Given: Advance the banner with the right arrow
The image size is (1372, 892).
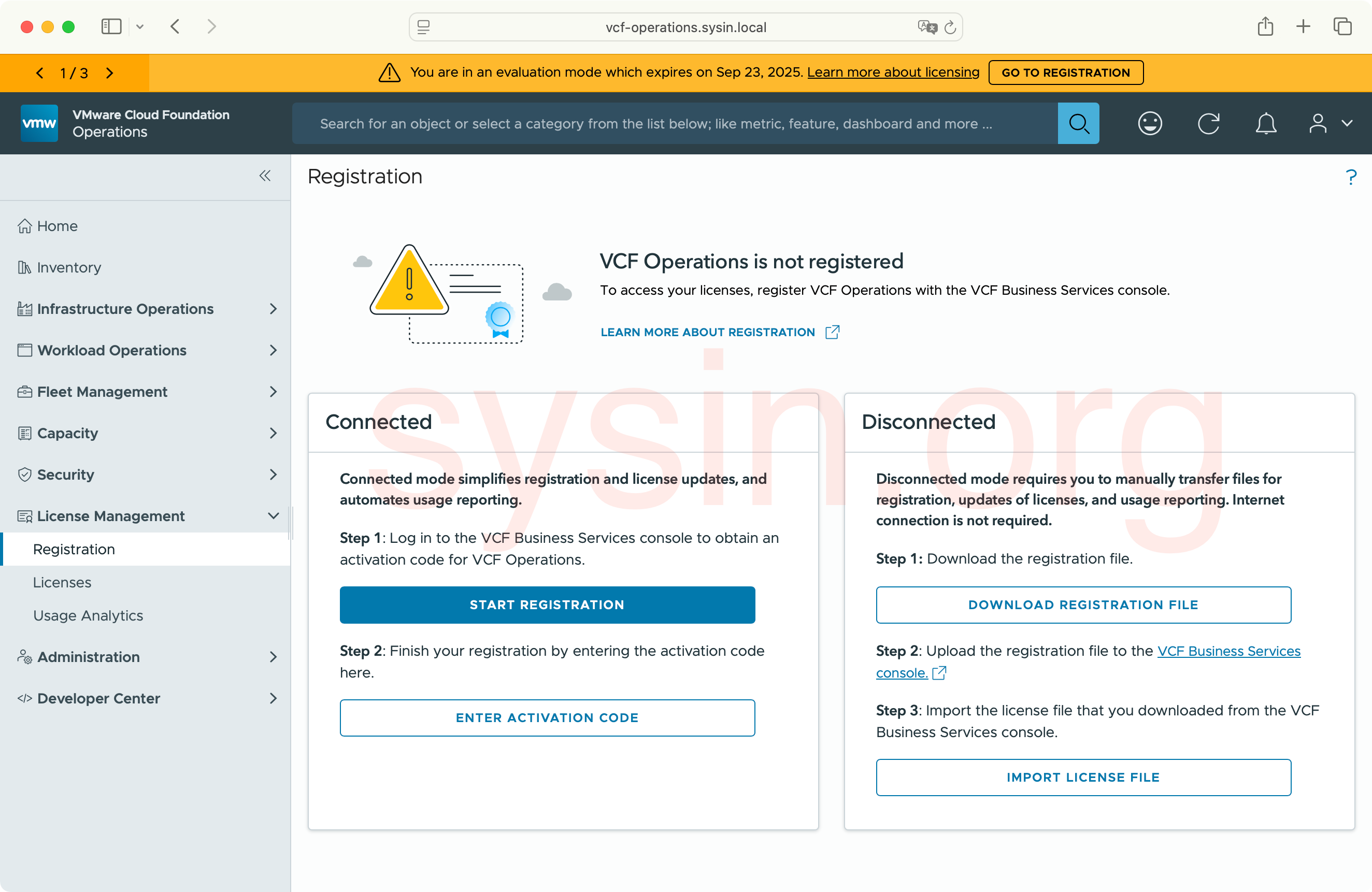Looking at the screenshot, I should click(x=109, y=73).
